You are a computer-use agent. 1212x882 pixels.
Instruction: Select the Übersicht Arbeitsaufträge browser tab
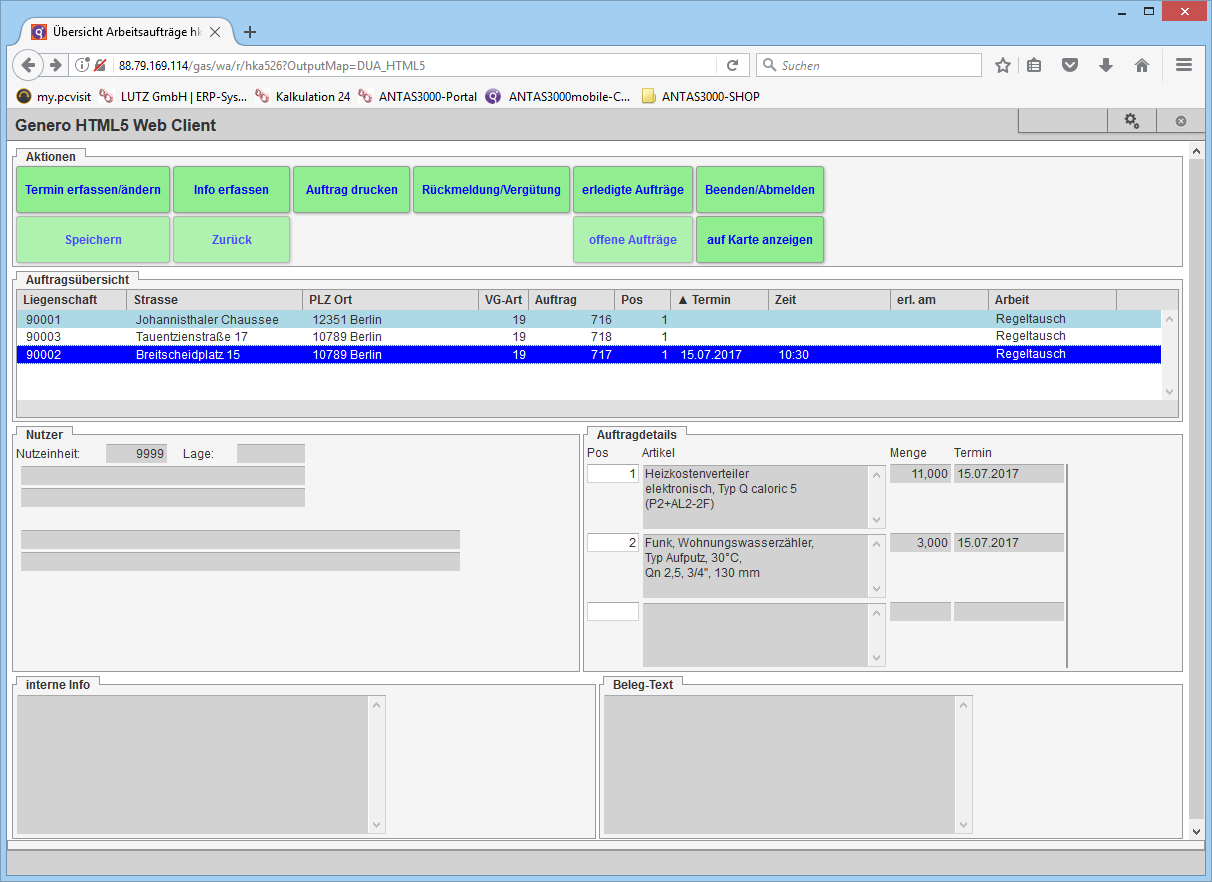(120, 32)
